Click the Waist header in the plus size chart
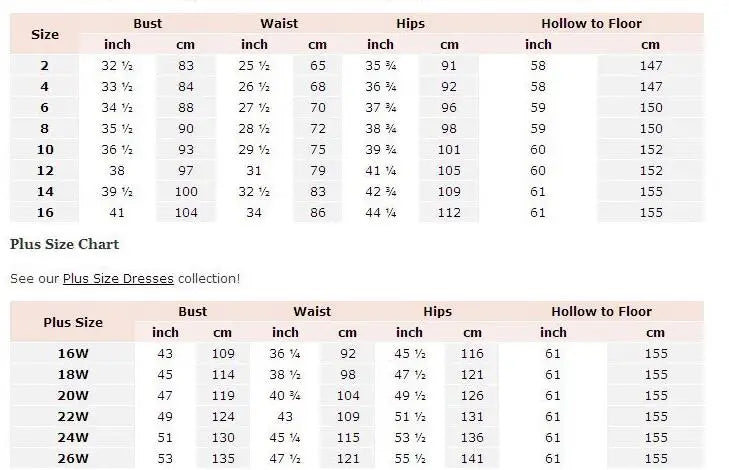The height and width of the screenshot is (470, 729). [x=312, y=312]
